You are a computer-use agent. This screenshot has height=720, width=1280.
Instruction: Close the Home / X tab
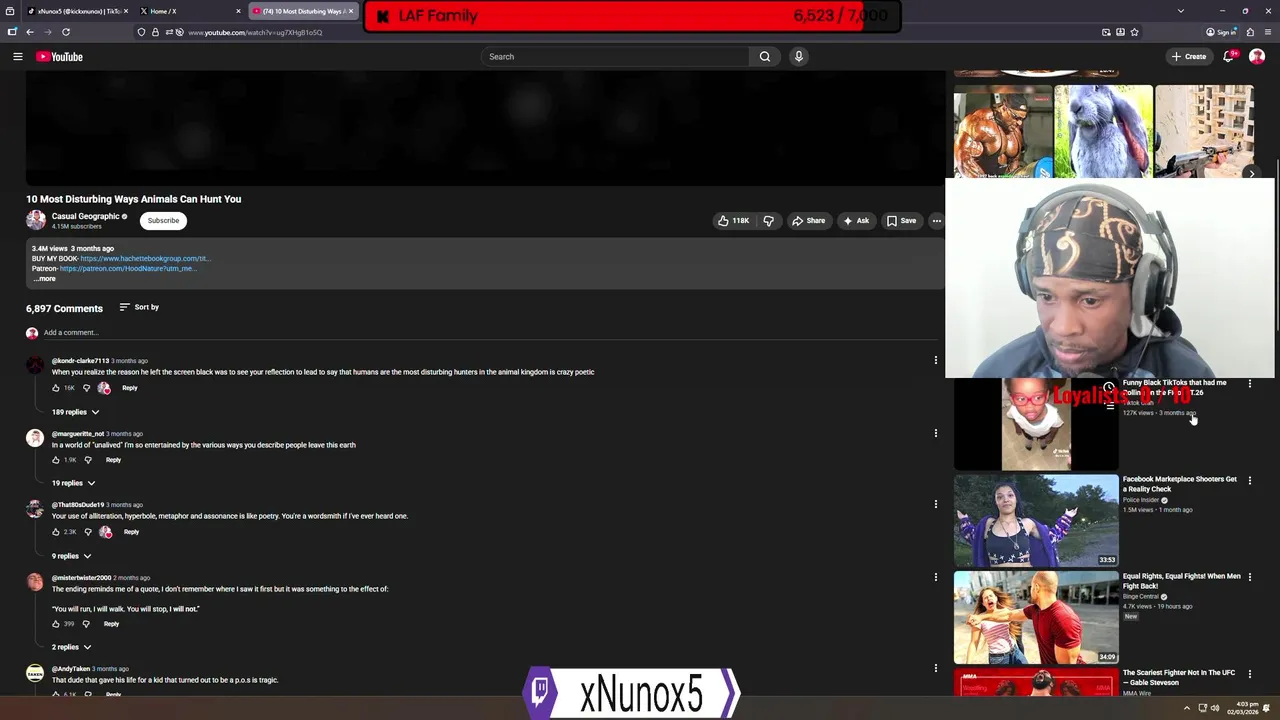click(238, 11)
